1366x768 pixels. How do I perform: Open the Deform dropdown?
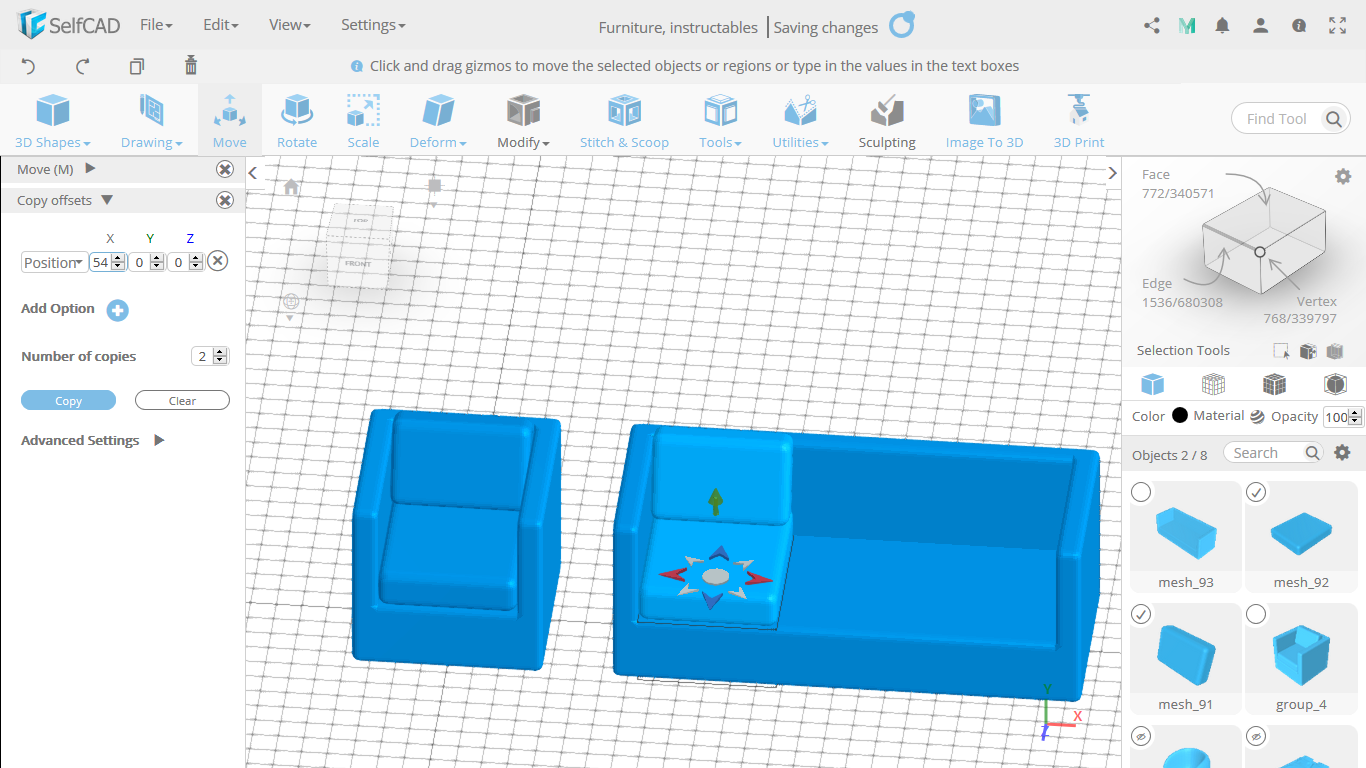click(438, 120)
